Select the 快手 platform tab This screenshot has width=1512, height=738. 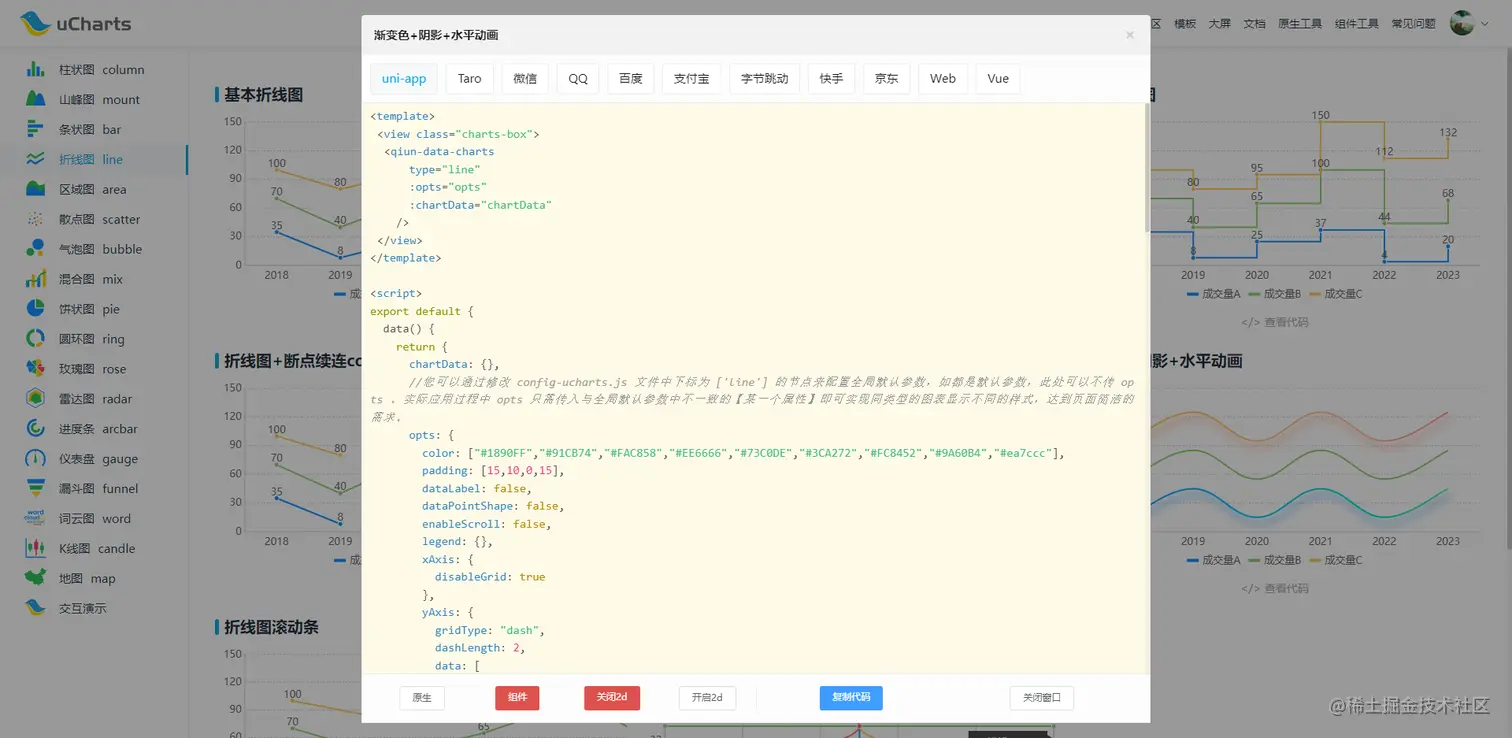click(x=831, y=79)
